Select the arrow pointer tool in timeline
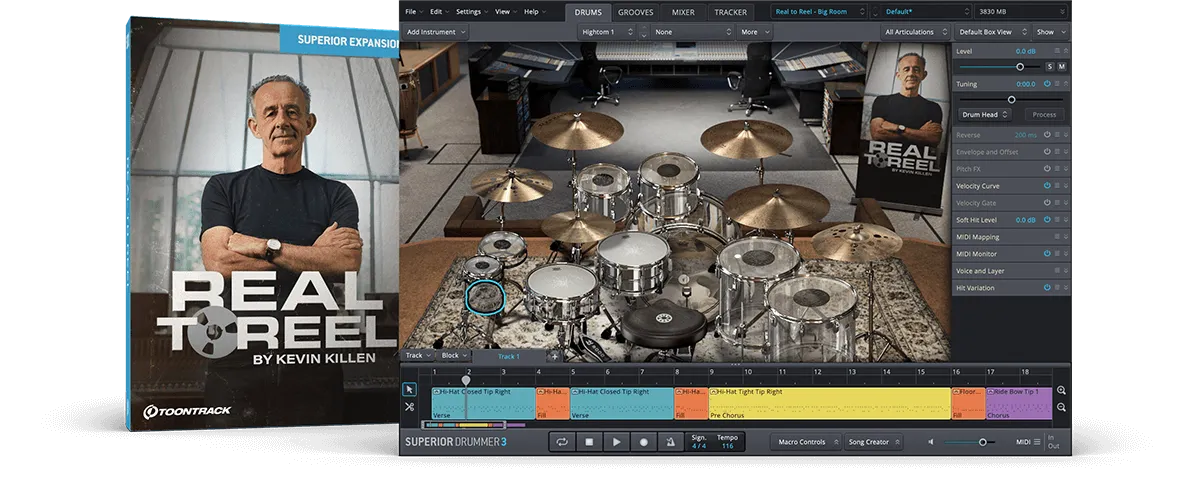 [409, 389]
